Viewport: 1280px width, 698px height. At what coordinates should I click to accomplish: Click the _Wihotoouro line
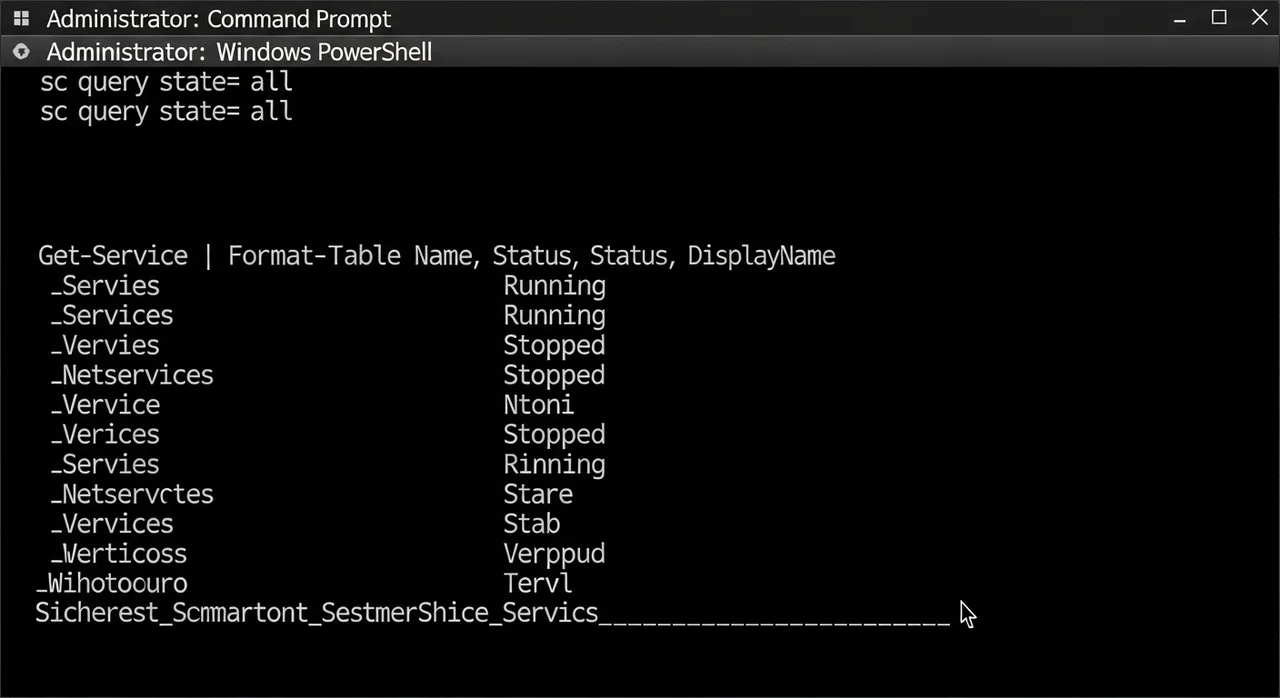pos(111,584)
